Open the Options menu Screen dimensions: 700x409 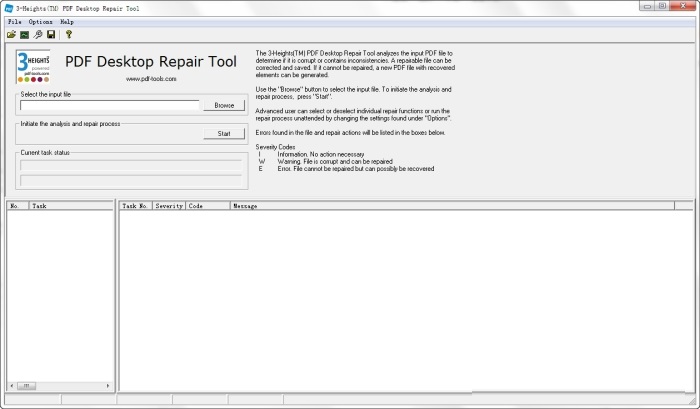click(40, 21)
